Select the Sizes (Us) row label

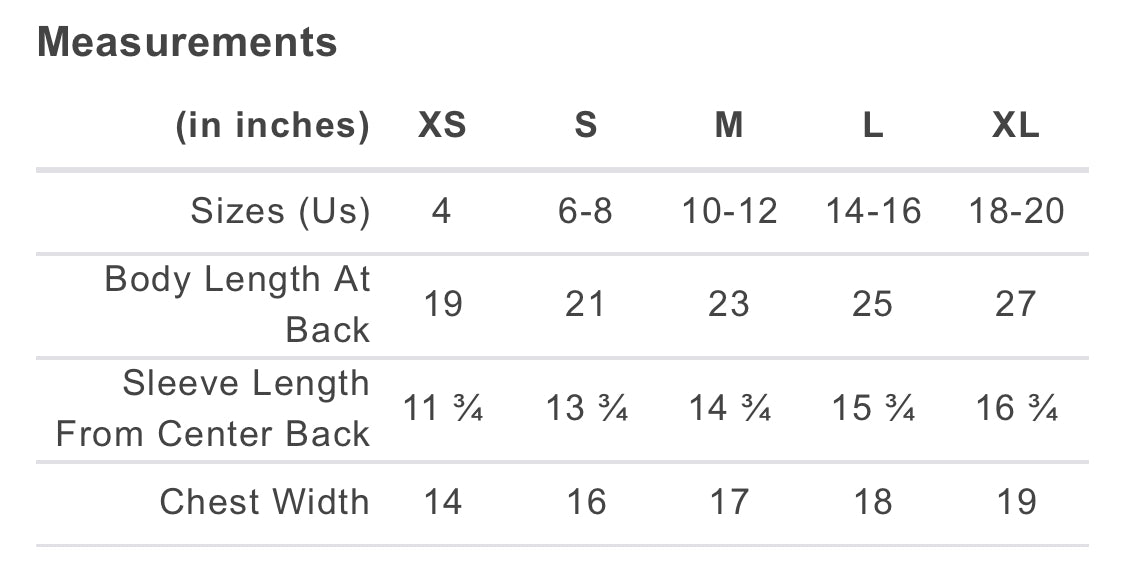(280, 211)
